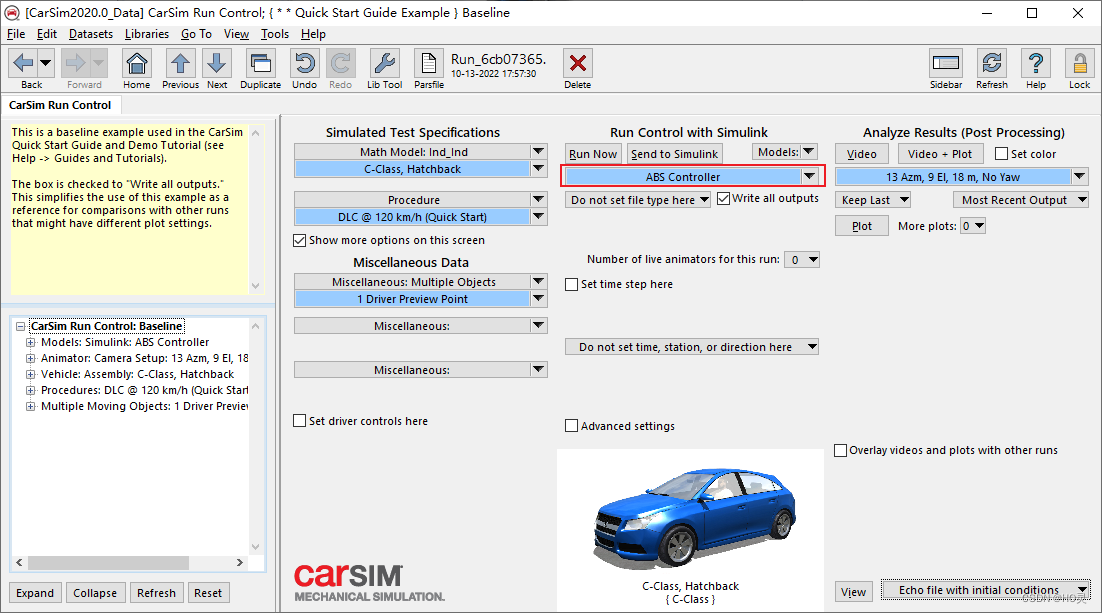Click the Reset button below the tree
Image resolution: width=1102 pixels, height=613 pixels.
(x=208, y=593)
